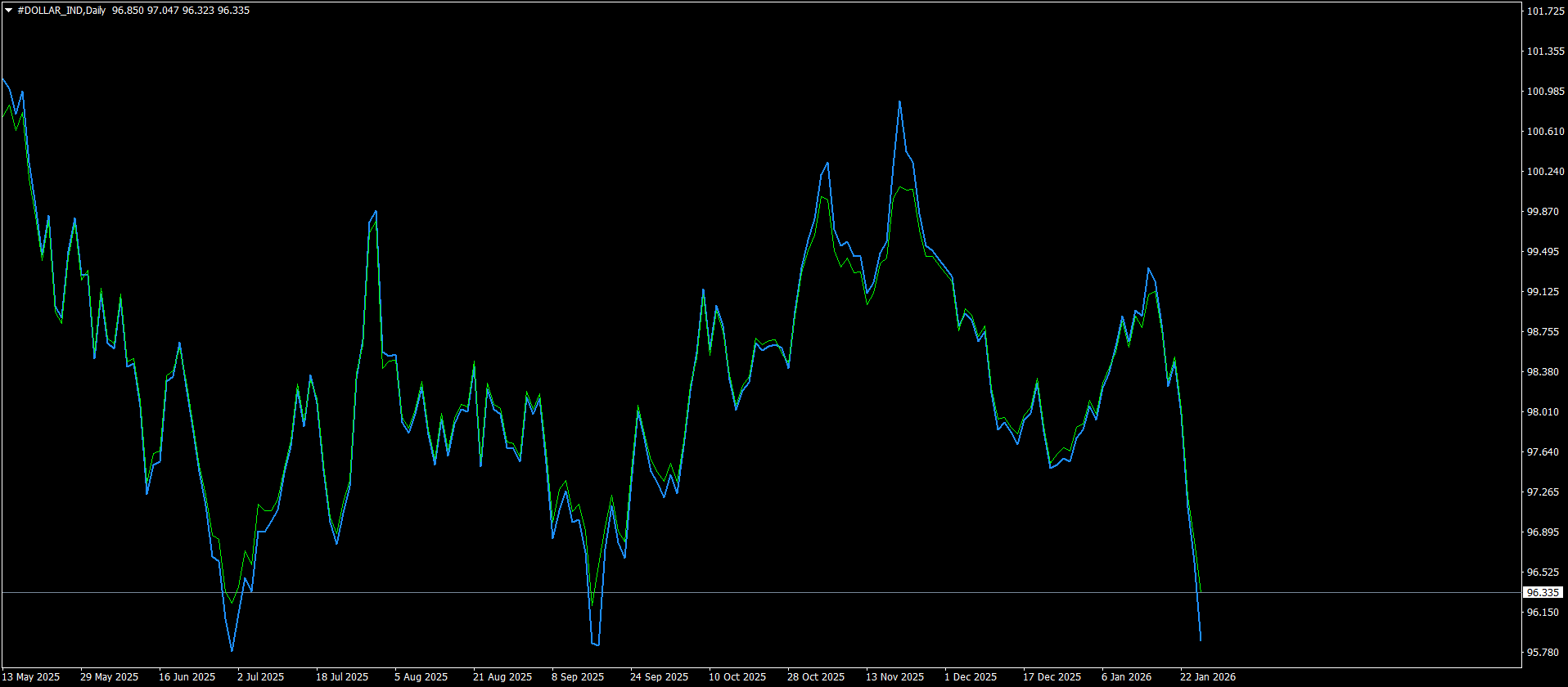The image size is (1568, 687).
Task: Click the 21 Aug 2025 date label
Action: [502, 676]
